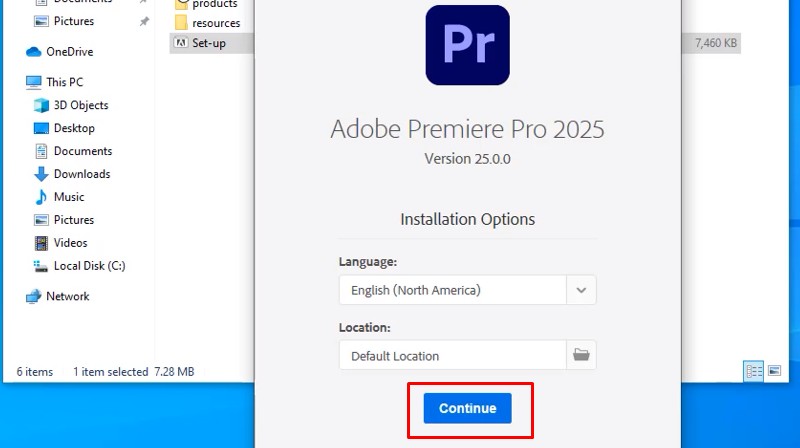Click the 3D Objects icon
800x448 pixels.
pyautogui.click(x=41, y=105)
